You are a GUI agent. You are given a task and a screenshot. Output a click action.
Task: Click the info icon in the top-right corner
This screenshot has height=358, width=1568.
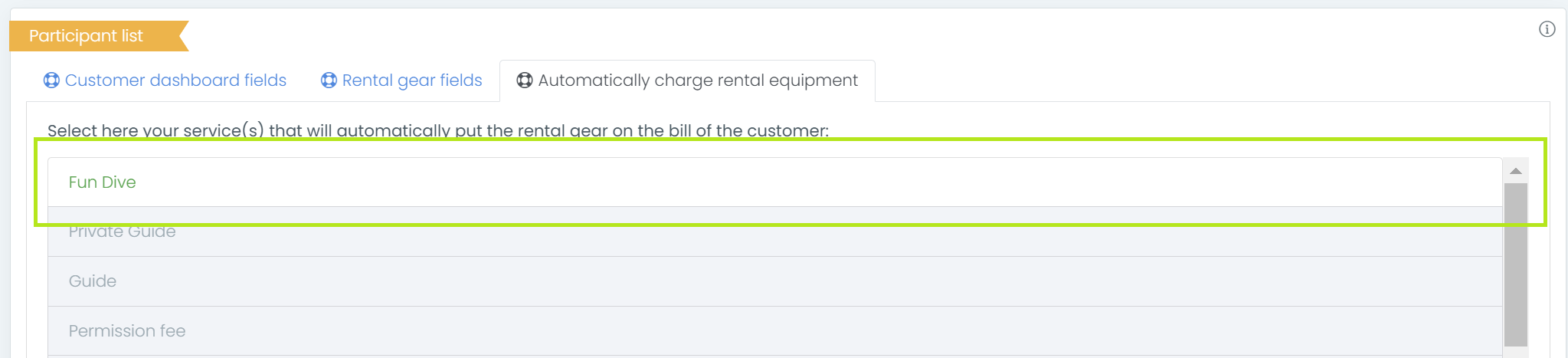click(1547, 29)
